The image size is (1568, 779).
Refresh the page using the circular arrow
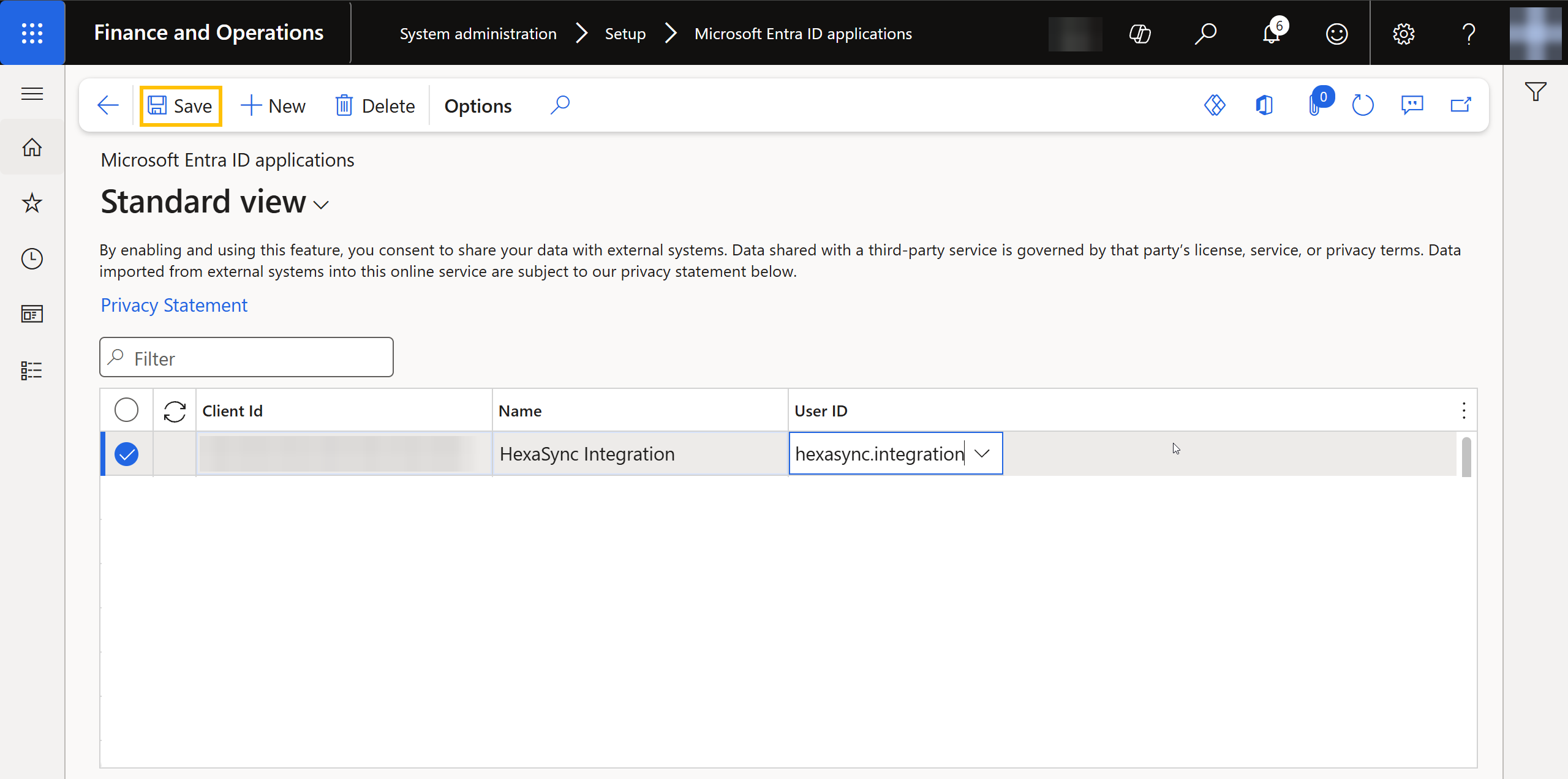pos(1363,105)
